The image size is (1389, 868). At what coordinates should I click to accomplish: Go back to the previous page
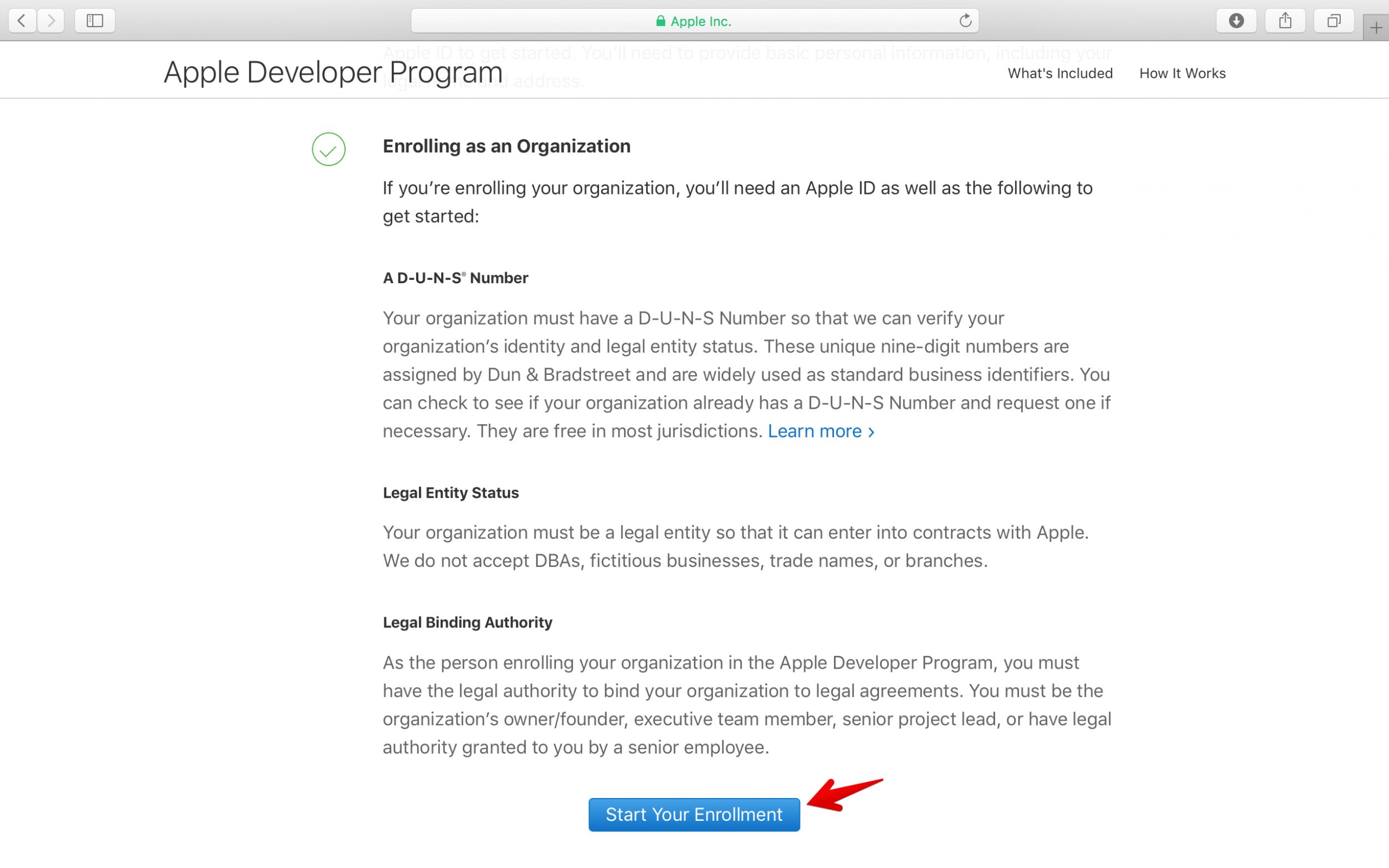(22, 21)
